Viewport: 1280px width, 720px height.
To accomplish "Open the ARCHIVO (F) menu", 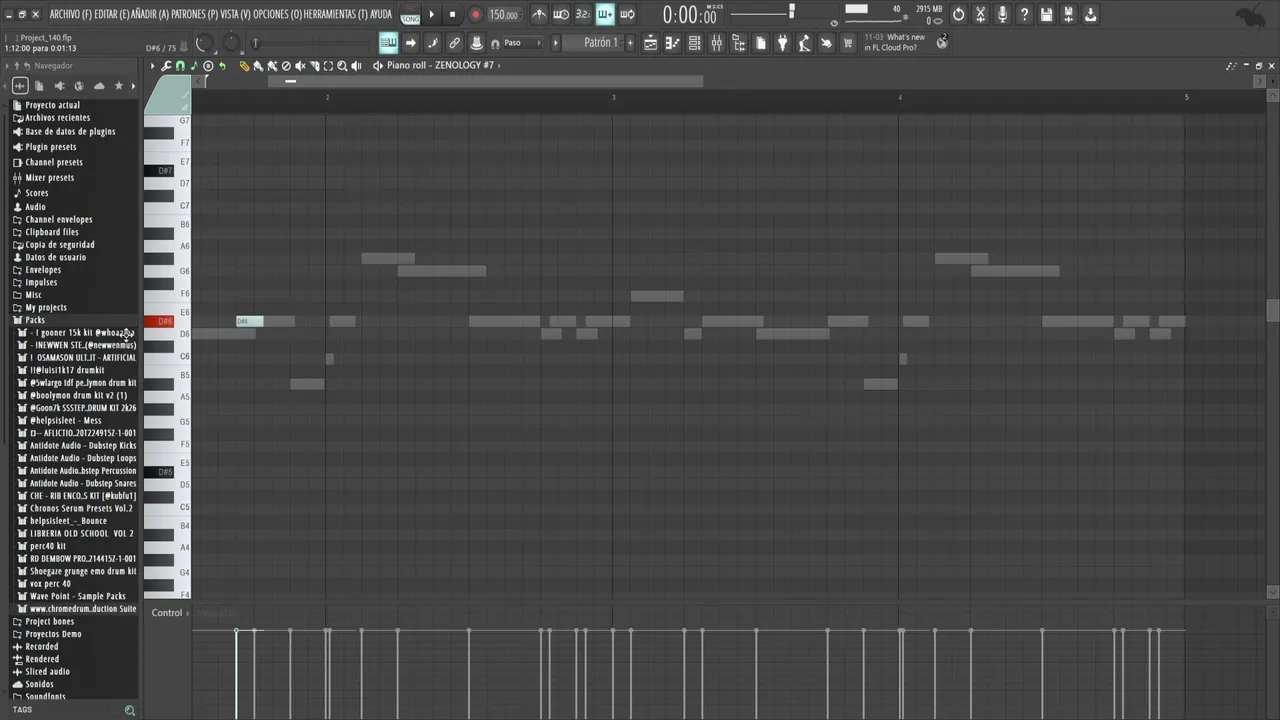I will 70,15.
